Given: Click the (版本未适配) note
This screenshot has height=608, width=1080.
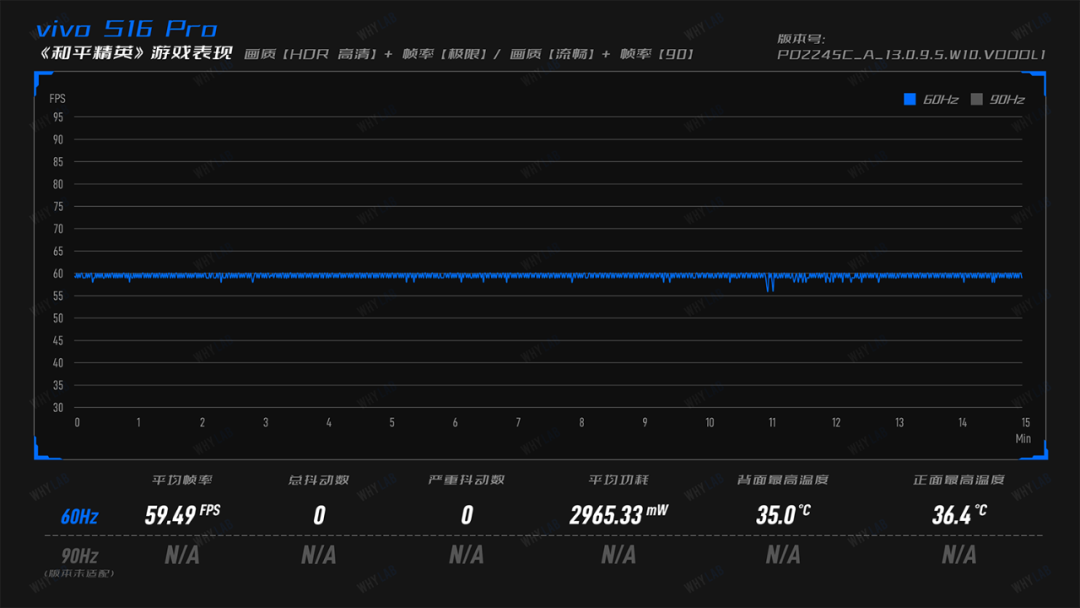Looking at the screenshot, I should coord(79,574).
